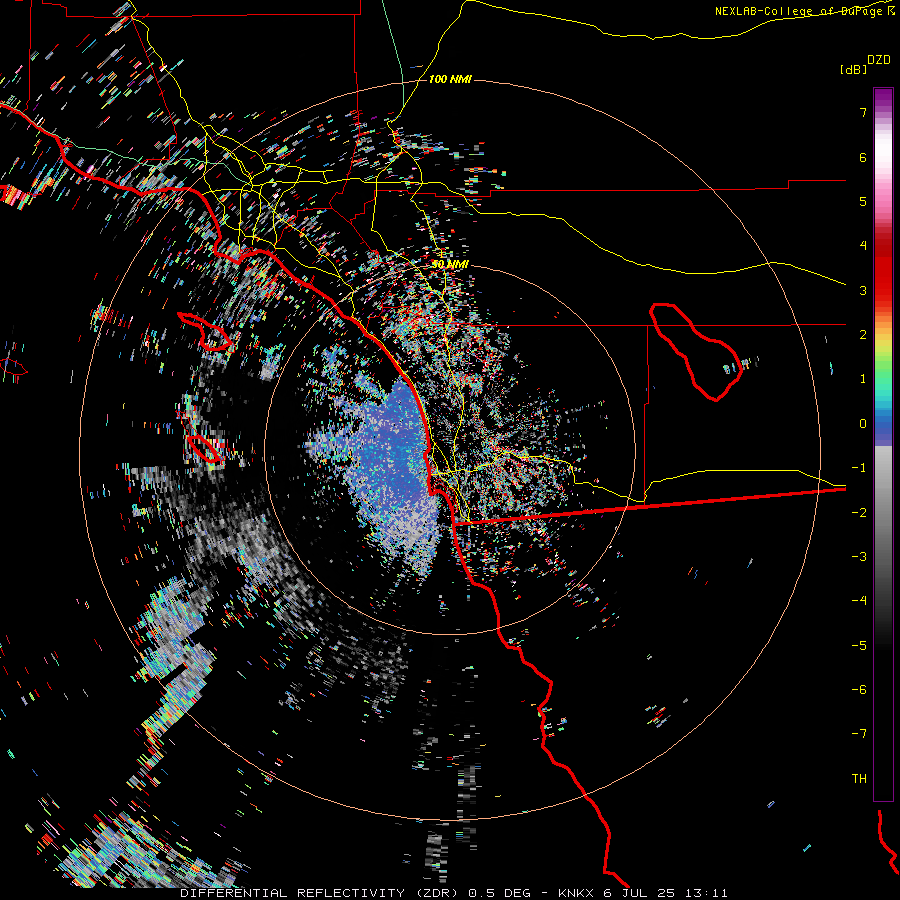Select the "-5" value on color scale
The width and height of the screenshot is (900, 900).
point(859,646)
